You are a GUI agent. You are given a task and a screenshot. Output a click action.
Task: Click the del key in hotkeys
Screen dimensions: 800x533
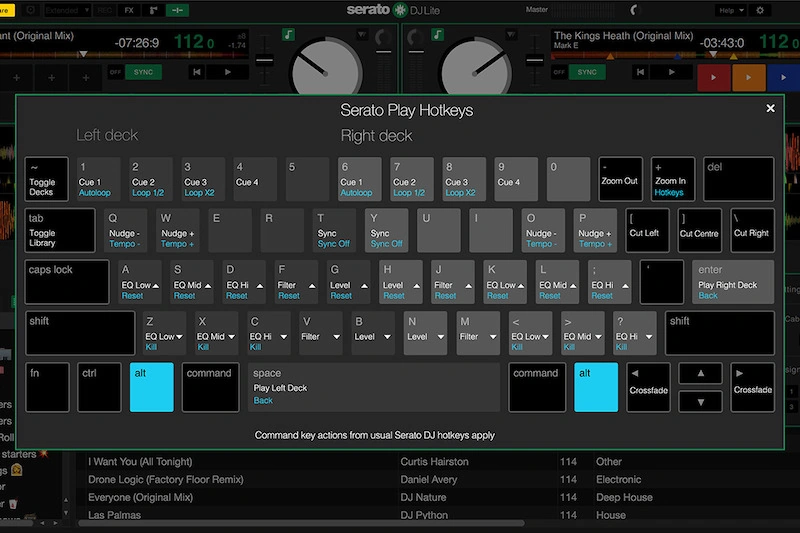point(738,179)
